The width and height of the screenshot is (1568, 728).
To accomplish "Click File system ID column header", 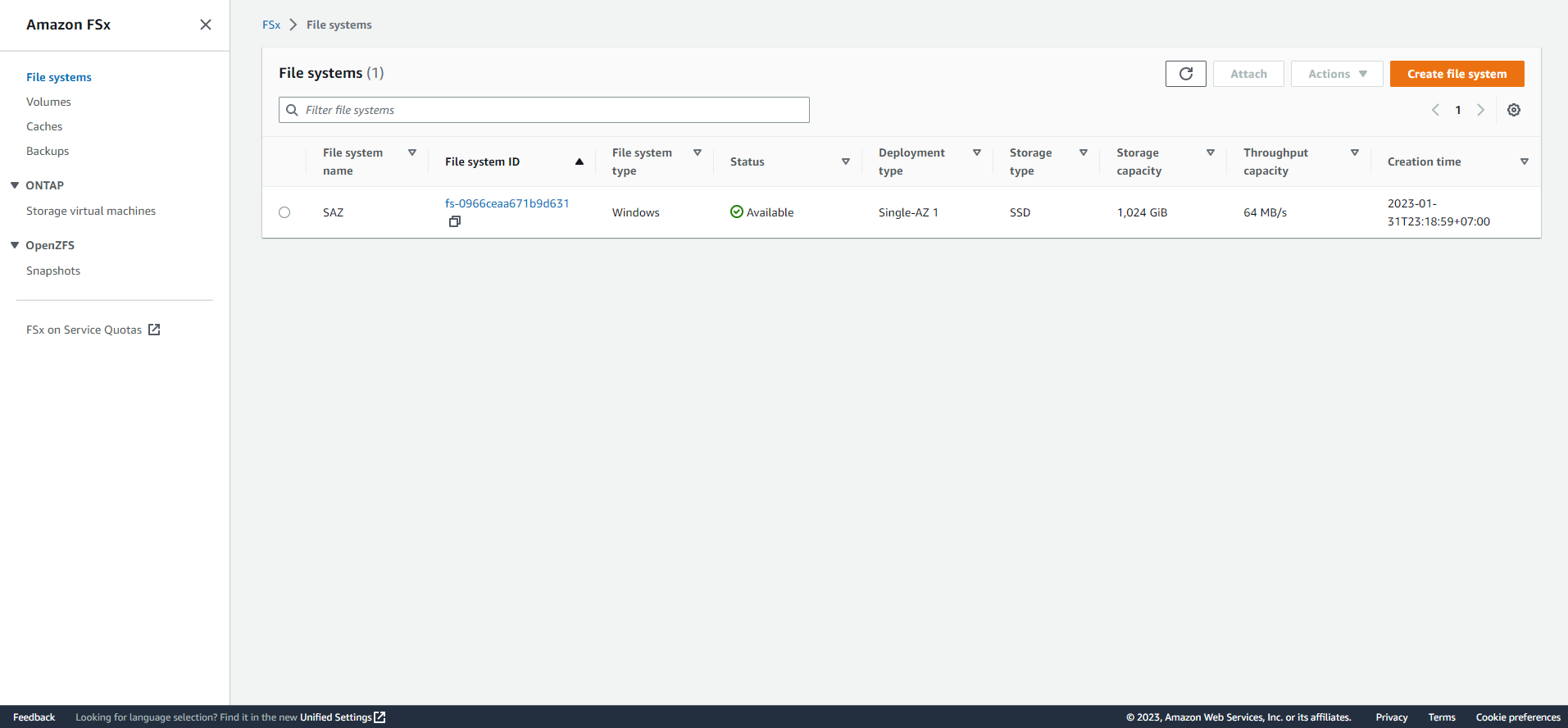I will pyautogui.click(x=482, y=162).
